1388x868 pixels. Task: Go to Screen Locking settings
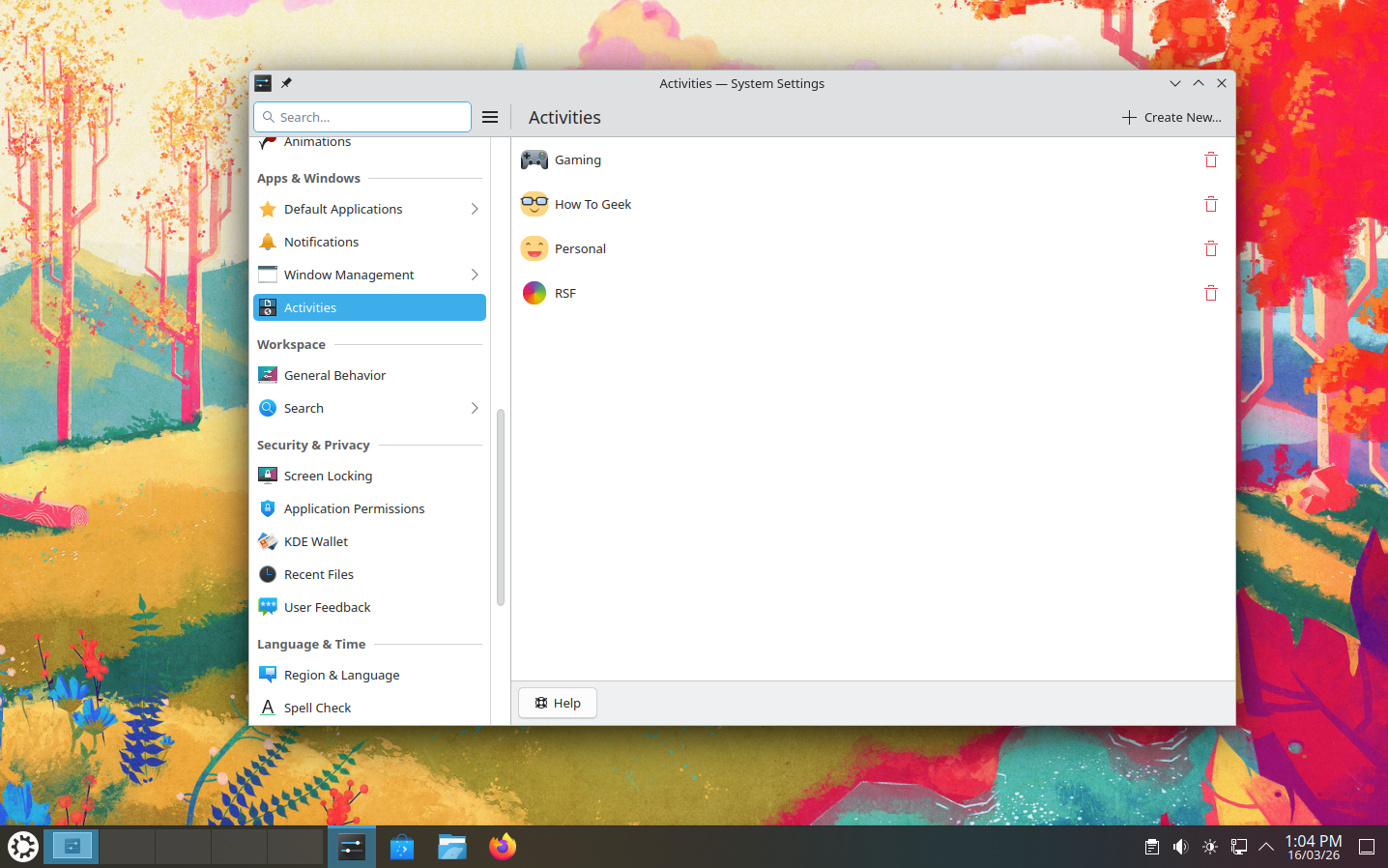[369, 476]
